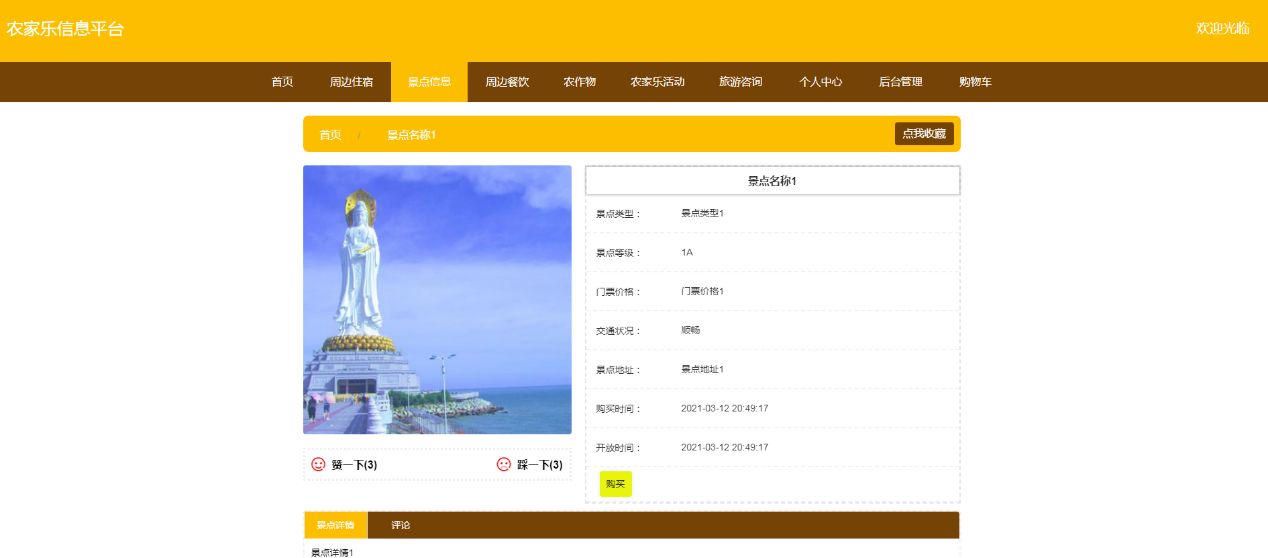Viewport: 1268px width, 558px height.
Task: Click the 农家乐信息平台 site title
Action: point(65,29)
